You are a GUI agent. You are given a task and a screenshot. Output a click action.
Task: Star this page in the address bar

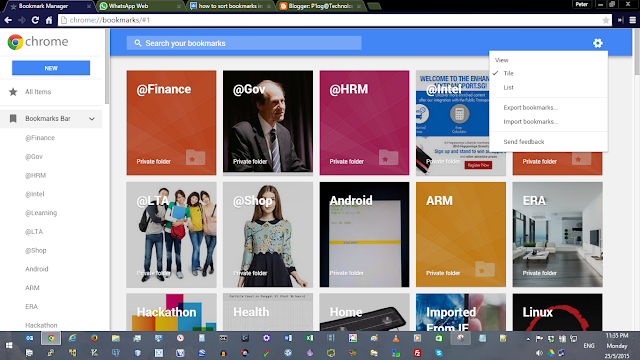[x=606, y=20]
